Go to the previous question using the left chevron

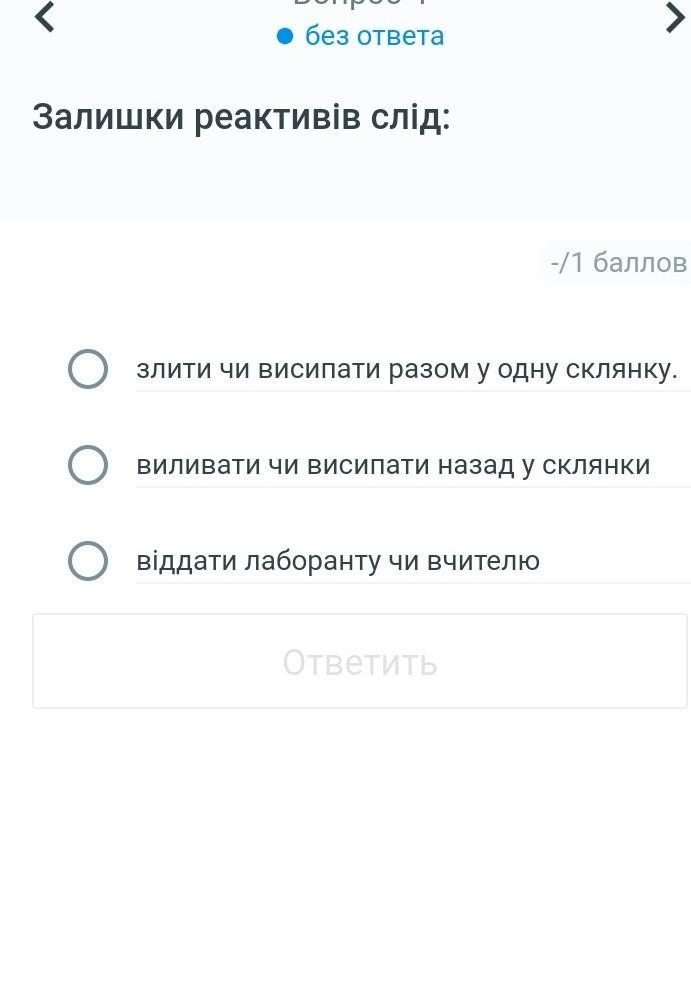tap(44, 17)
